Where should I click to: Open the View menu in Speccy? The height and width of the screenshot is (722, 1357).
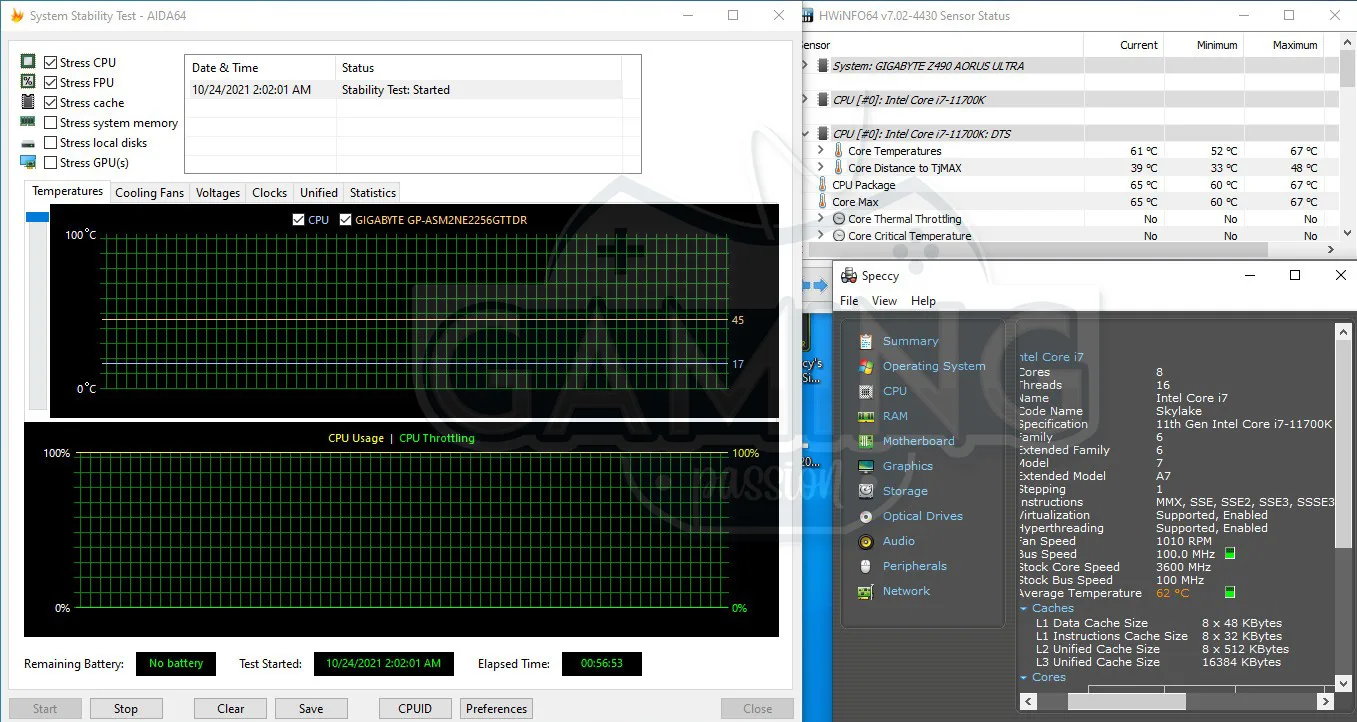pyautogui.click(x=885, y=301)
